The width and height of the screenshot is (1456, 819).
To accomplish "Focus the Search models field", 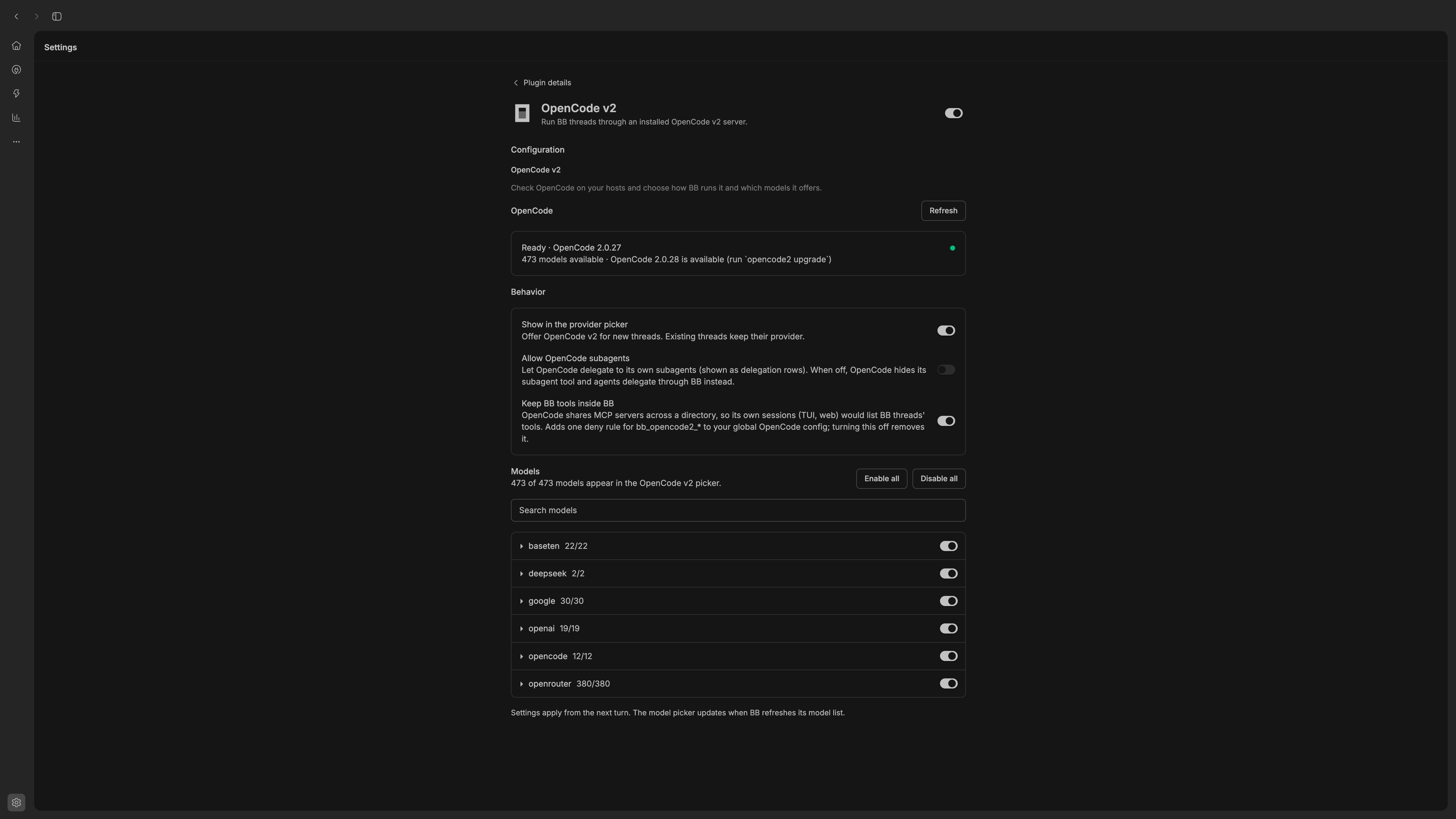I will [737, 510].
